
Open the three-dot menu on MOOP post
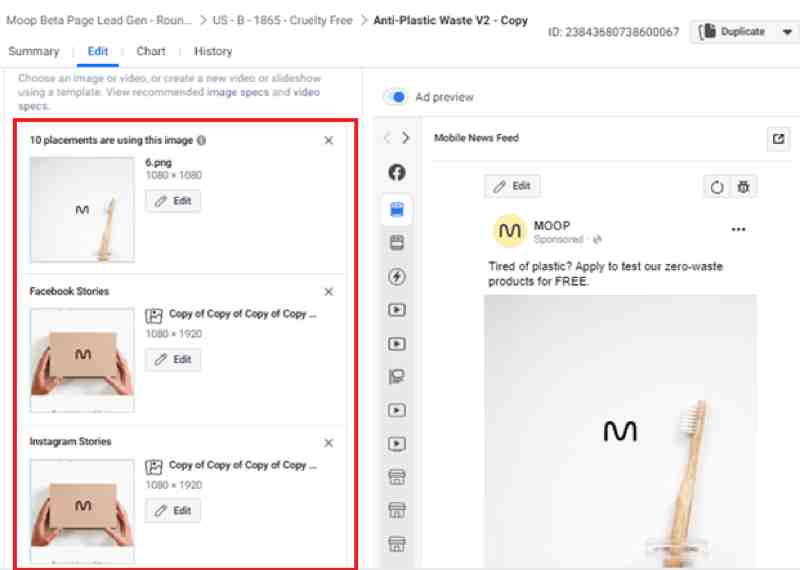coord(738,230)
